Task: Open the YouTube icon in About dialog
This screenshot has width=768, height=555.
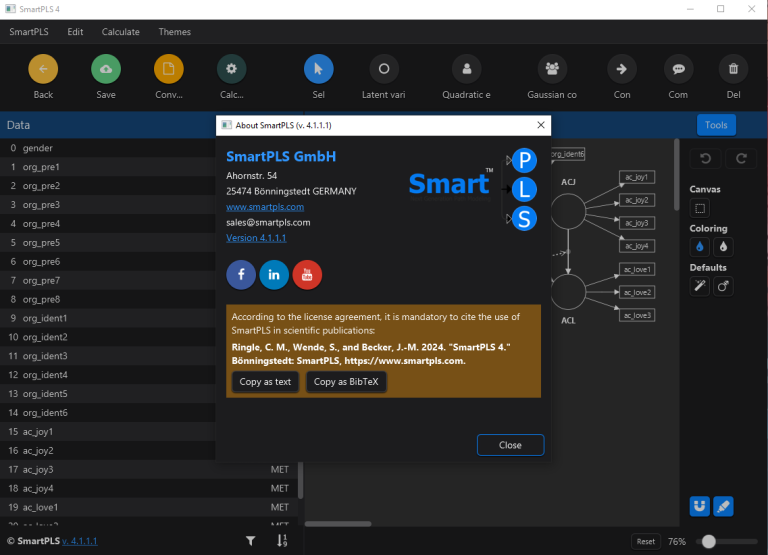Action: (307, 275)
